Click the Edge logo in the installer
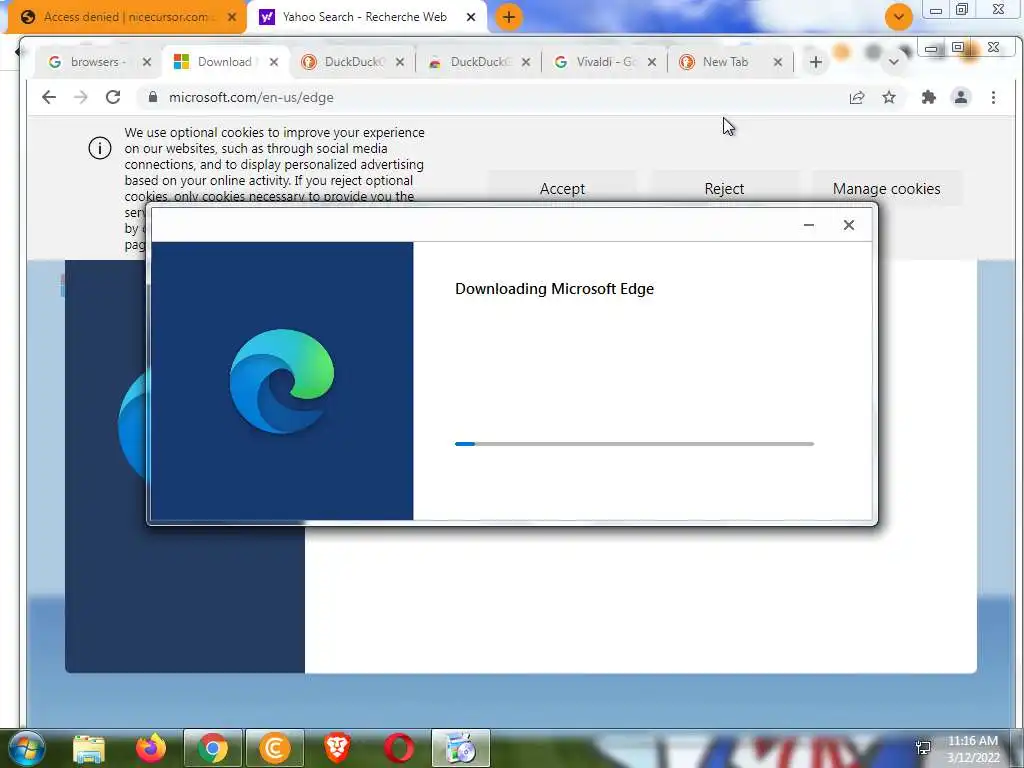1024x768 pixels. pos(282,381)
